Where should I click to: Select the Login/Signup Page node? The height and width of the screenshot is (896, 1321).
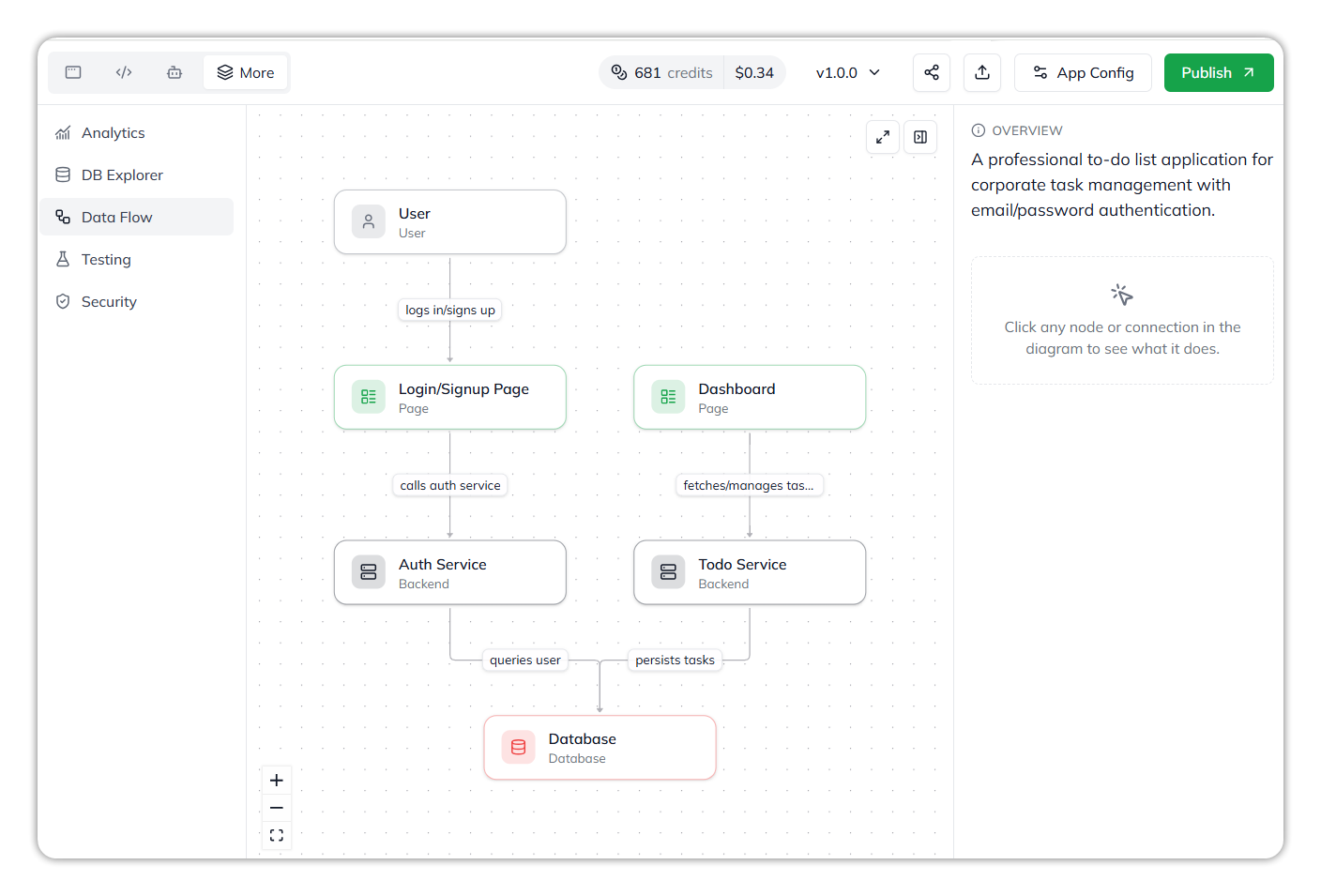pos(450,398)
